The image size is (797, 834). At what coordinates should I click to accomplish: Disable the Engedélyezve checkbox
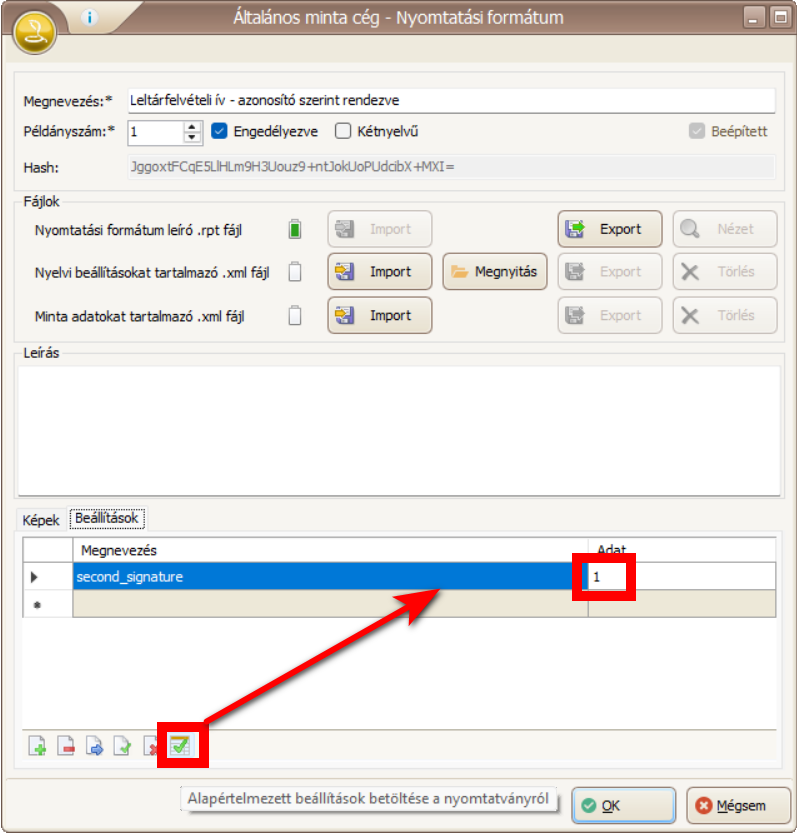(220, 130)
